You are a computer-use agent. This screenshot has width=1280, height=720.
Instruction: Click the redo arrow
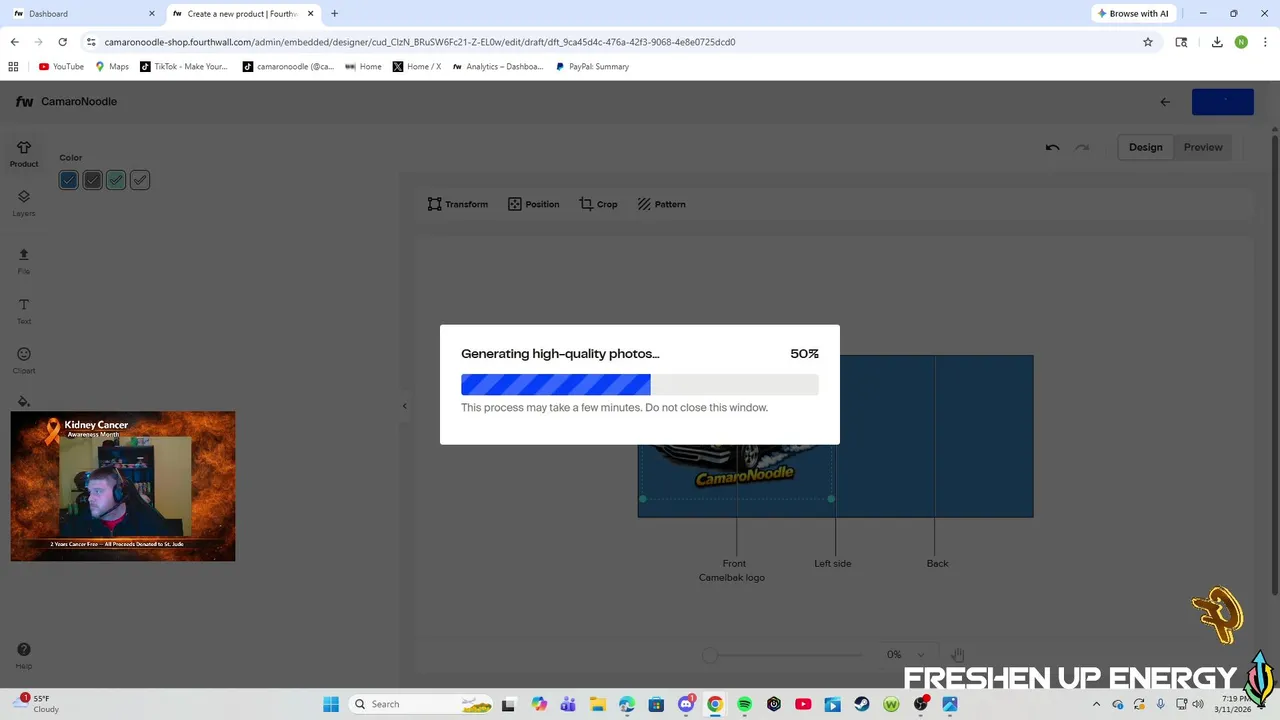coord(1082,147)
